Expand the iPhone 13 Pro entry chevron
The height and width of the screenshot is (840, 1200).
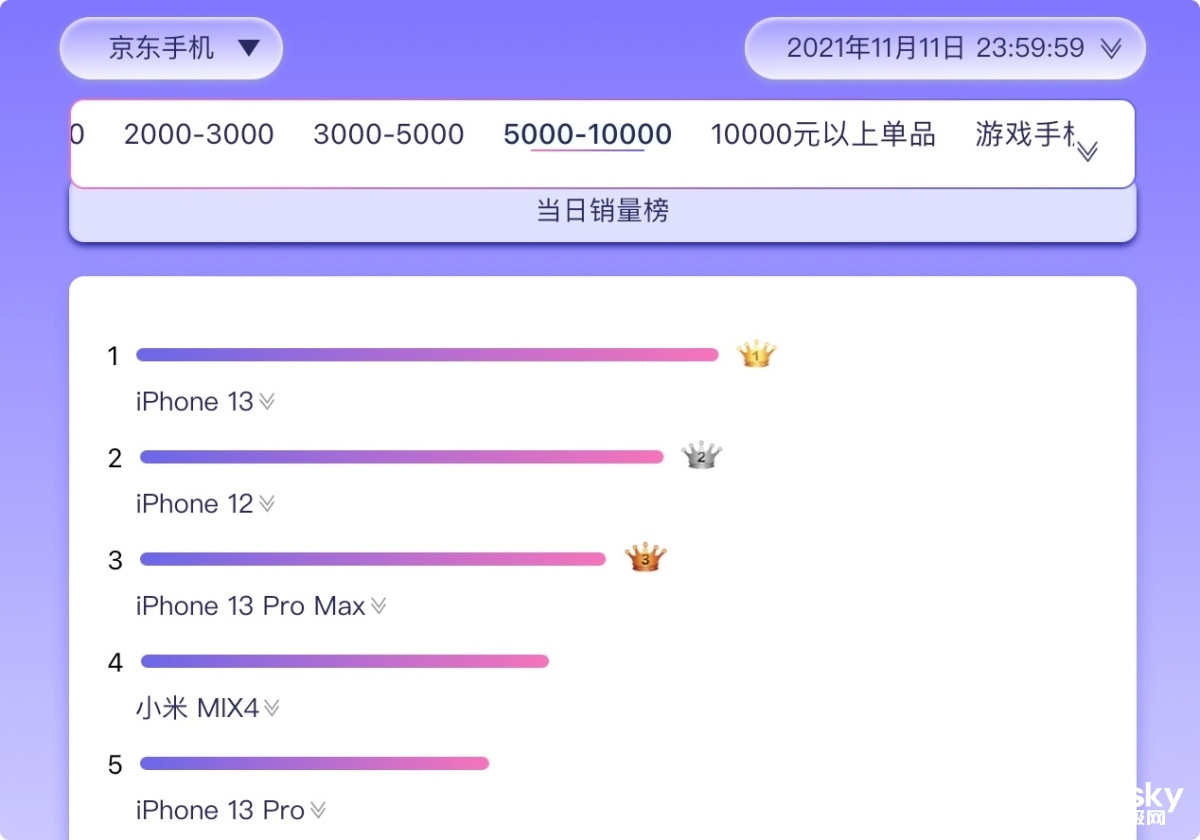[x=318, y=810]
